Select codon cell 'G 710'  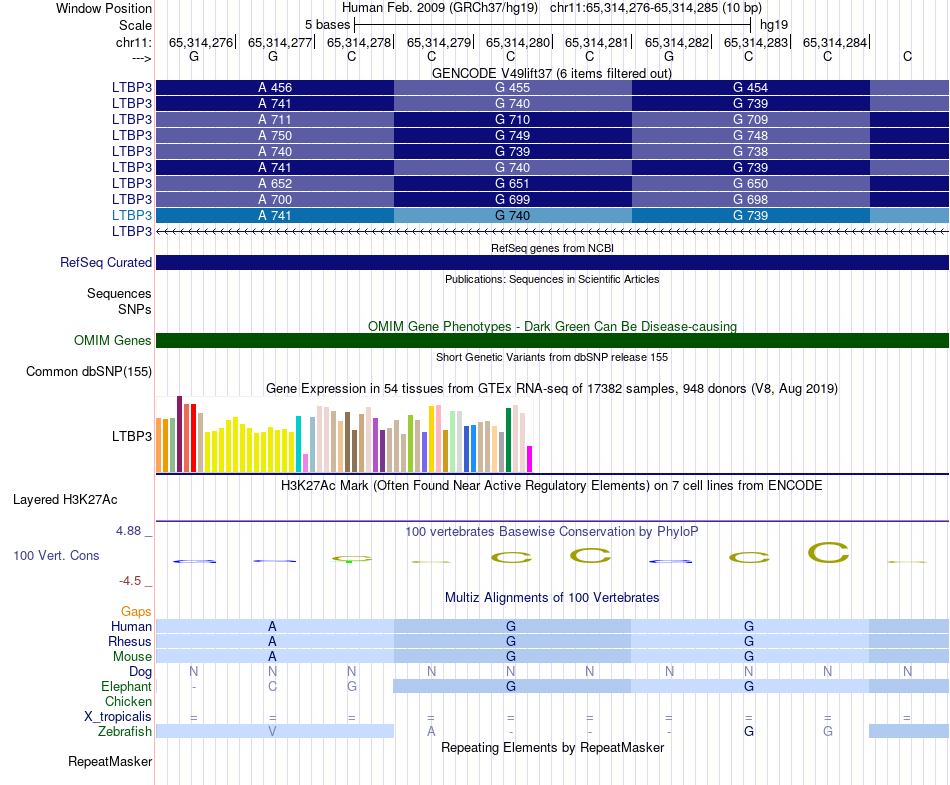coord(513,119)
